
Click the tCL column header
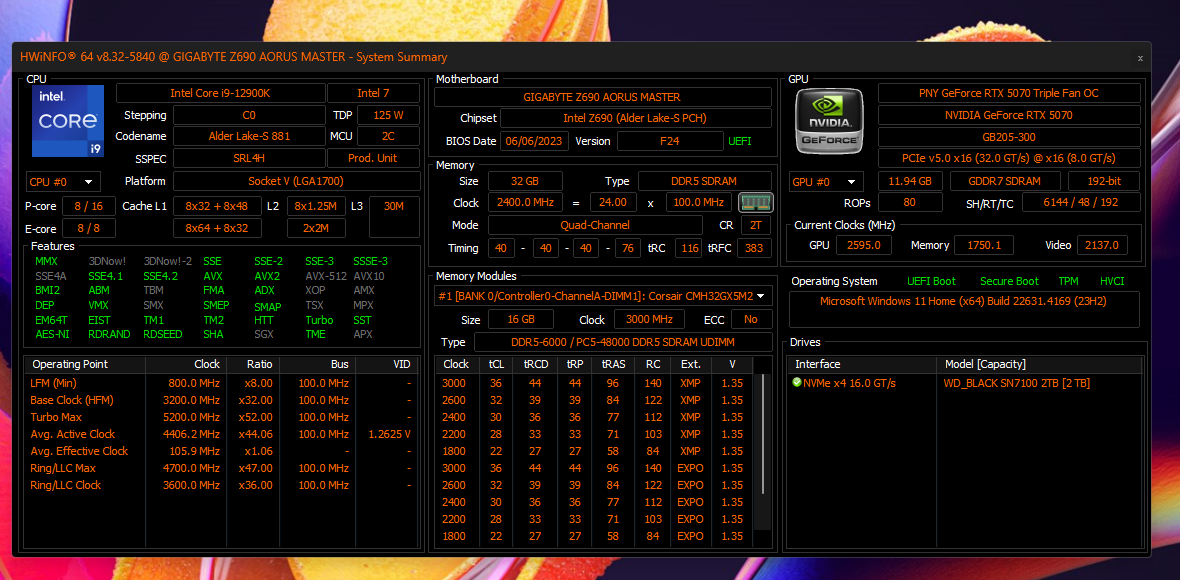(x=496, y=364)
